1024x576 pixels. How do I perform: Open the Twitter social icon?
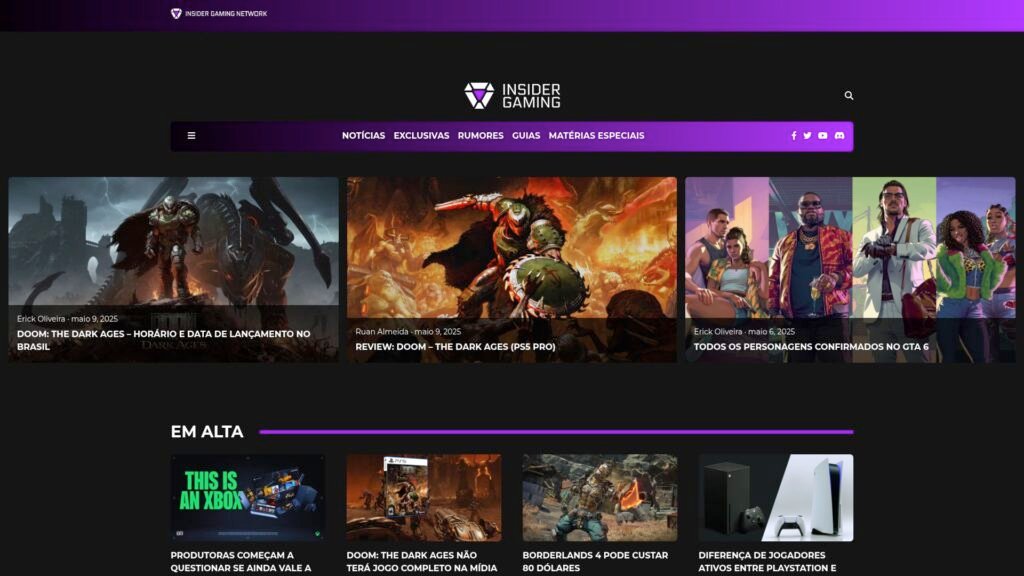tap(807, 136)
